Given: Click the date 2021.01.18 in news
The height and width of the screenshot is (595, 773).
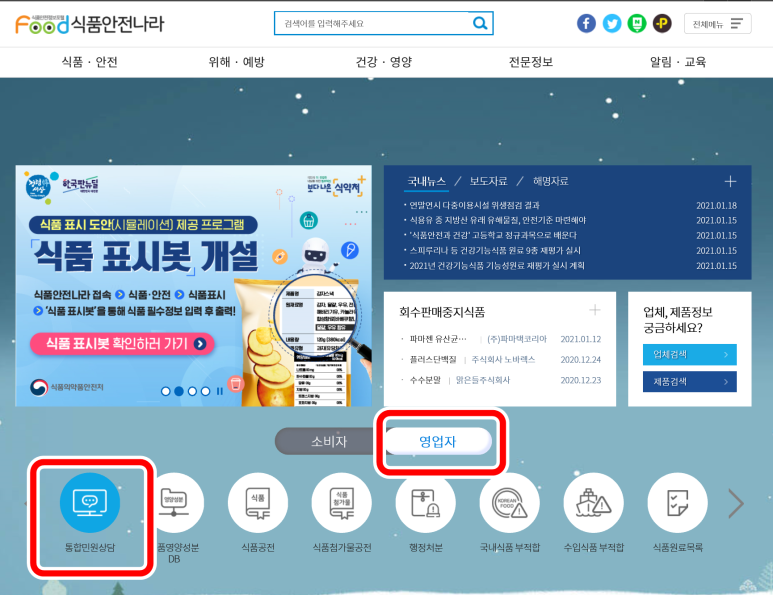Looking at the screenshot, I should click(716, 205).
